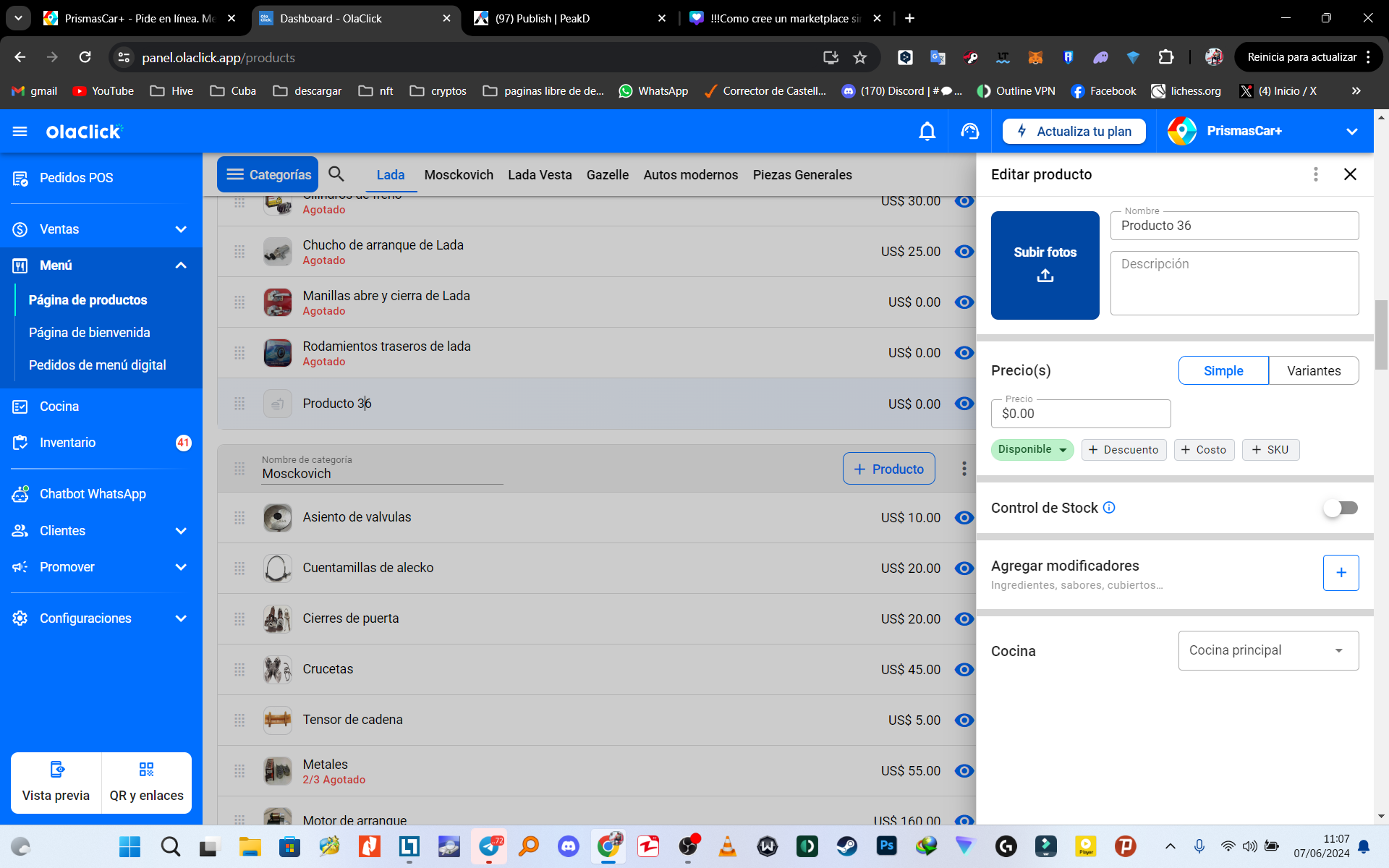Close the Editar producto panel
Viewport: 1389px width, 868px height.
(x=1350, y=174)
